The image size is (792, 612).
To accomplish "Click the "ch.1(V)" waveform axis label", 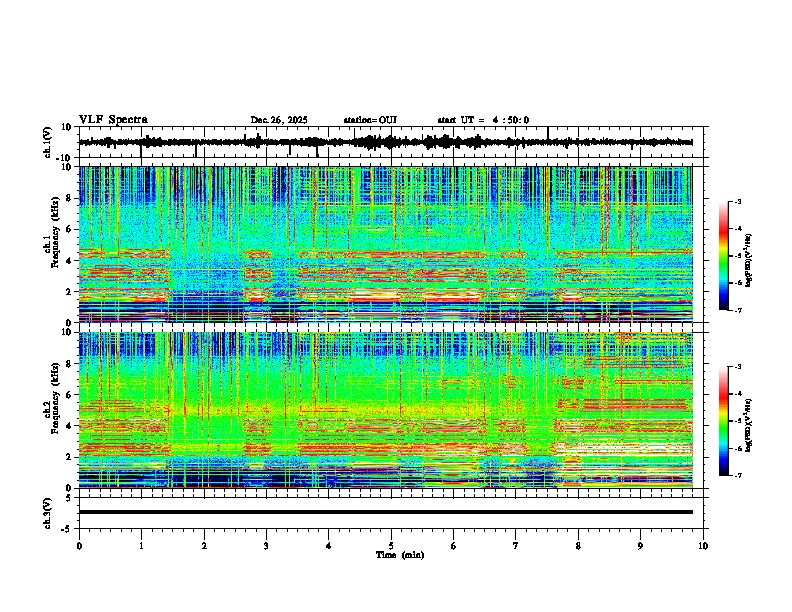I will (x=48, y=142).
